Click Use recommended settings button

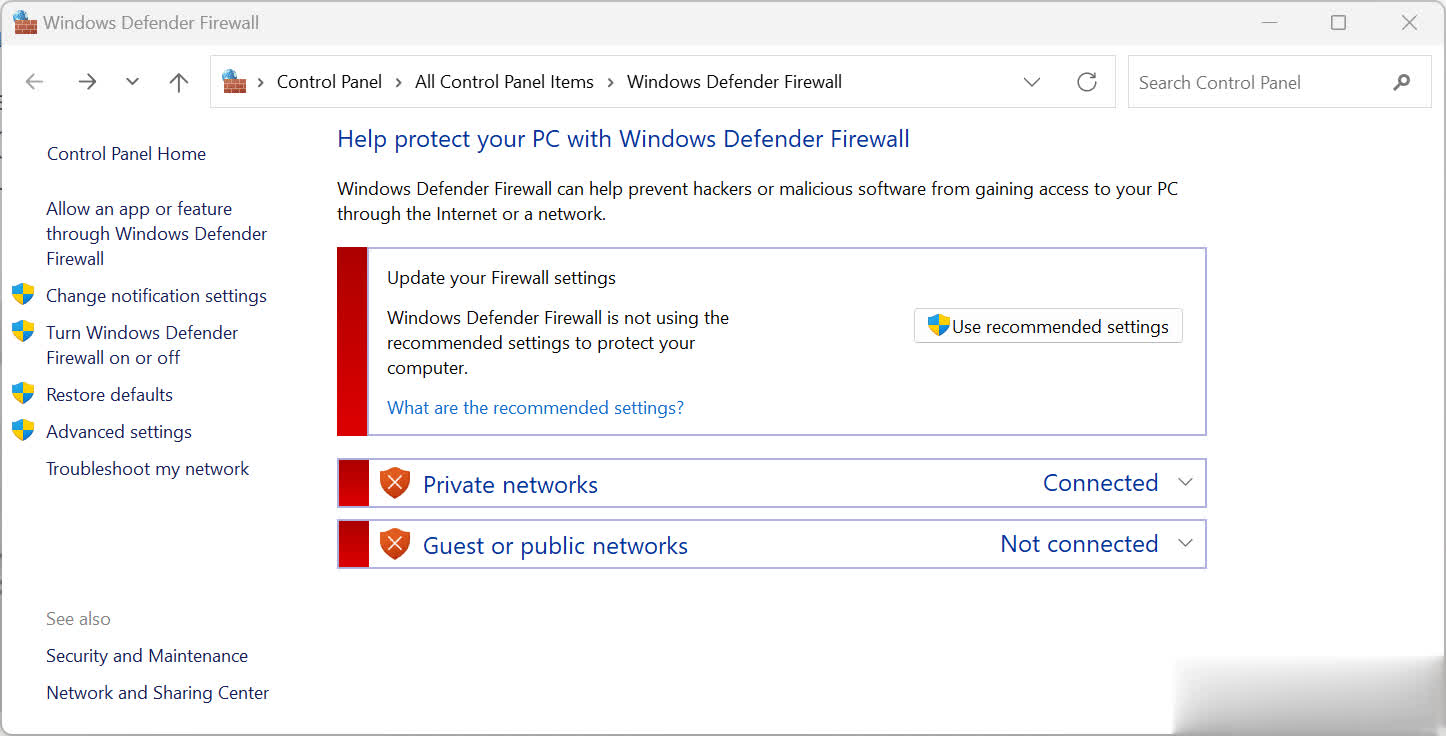1048,327
